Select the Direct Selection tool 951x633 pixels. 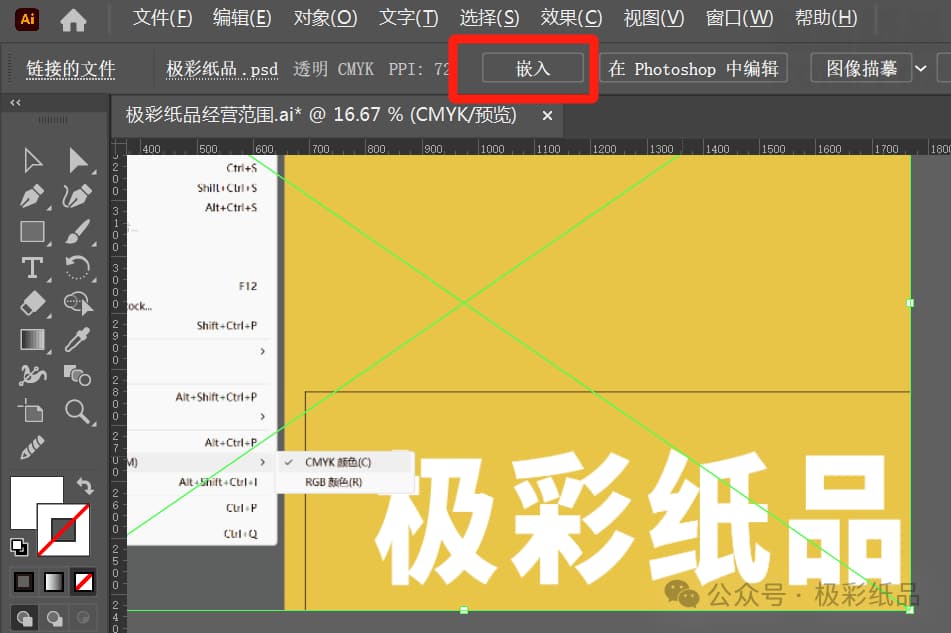pos(79,161)
